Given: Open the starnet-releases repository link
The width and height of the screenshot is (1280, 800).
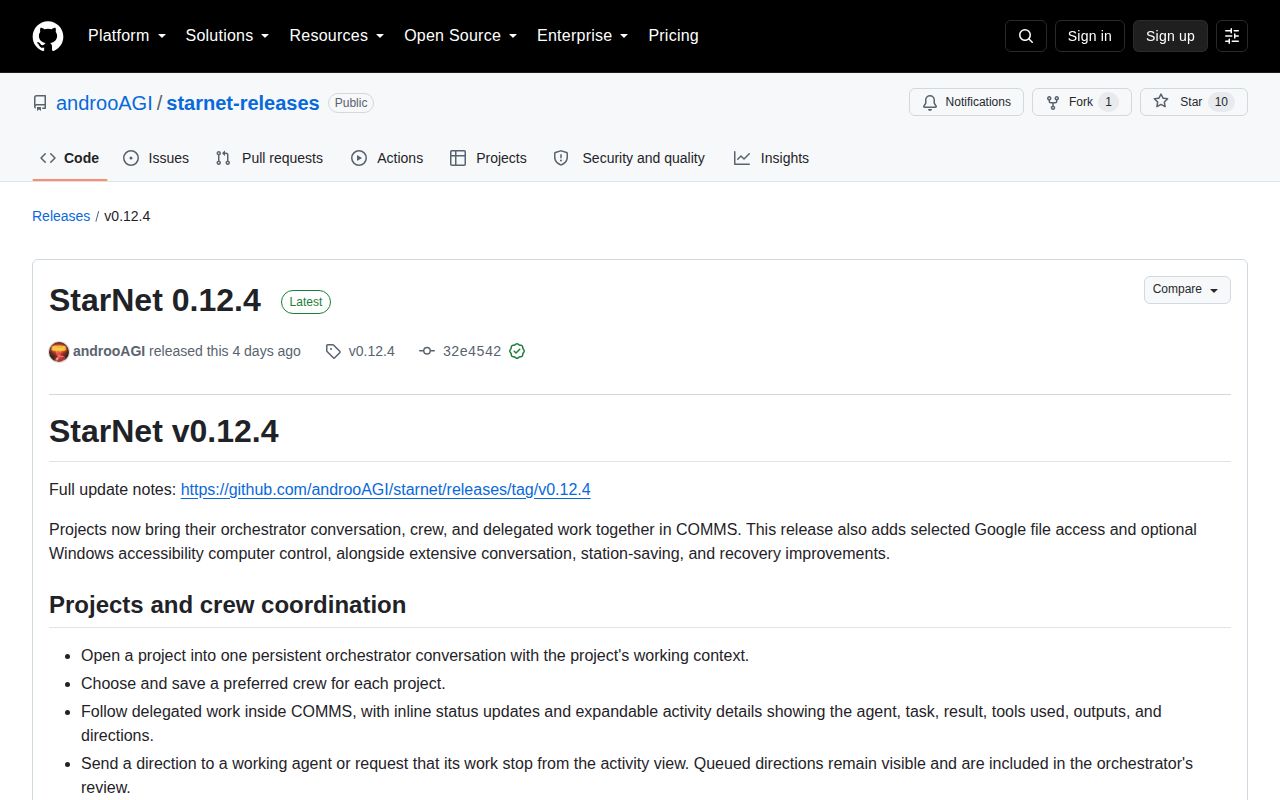Looking at the screenshot, I should (x=243, y=103).
